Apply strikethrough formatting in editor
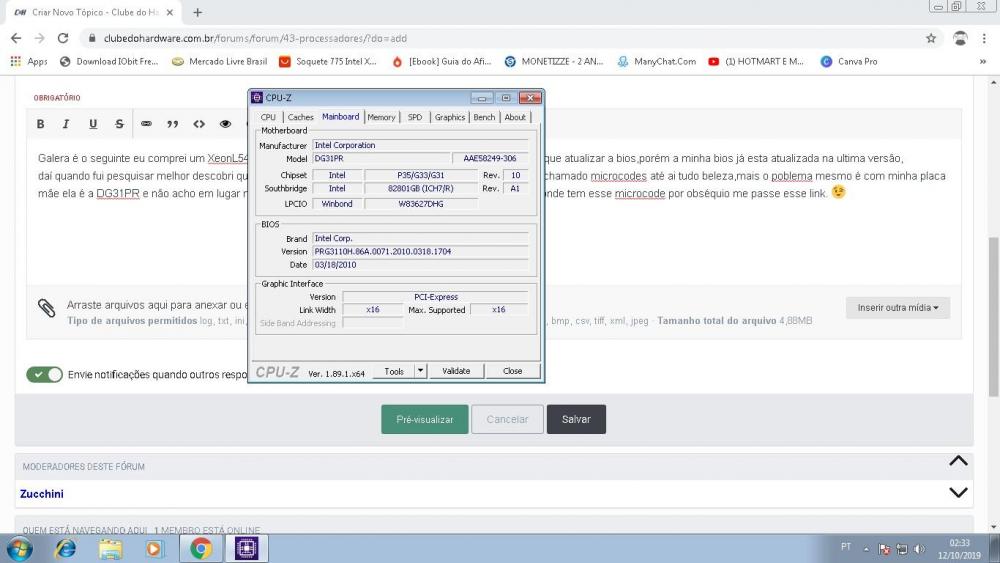Viewport: 1000px width, 563px height. pos(119,124)
